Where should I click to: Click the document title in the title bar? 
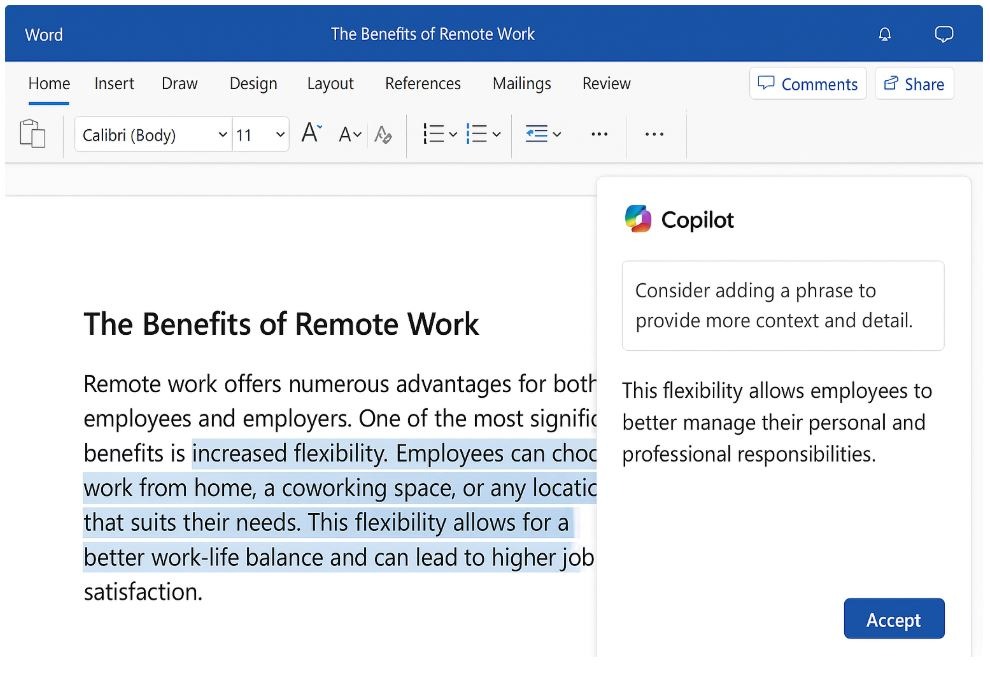pyautogui.click(x=432, y=34)
